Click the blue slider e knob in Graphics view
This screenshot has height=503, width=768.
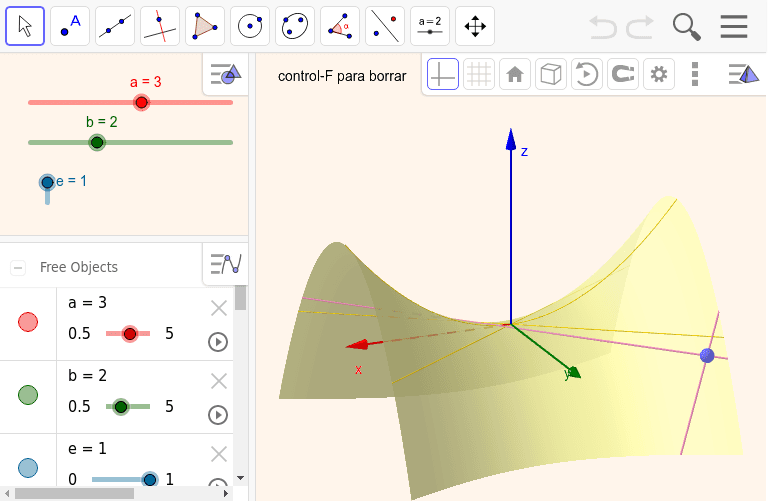coord(47,183)
